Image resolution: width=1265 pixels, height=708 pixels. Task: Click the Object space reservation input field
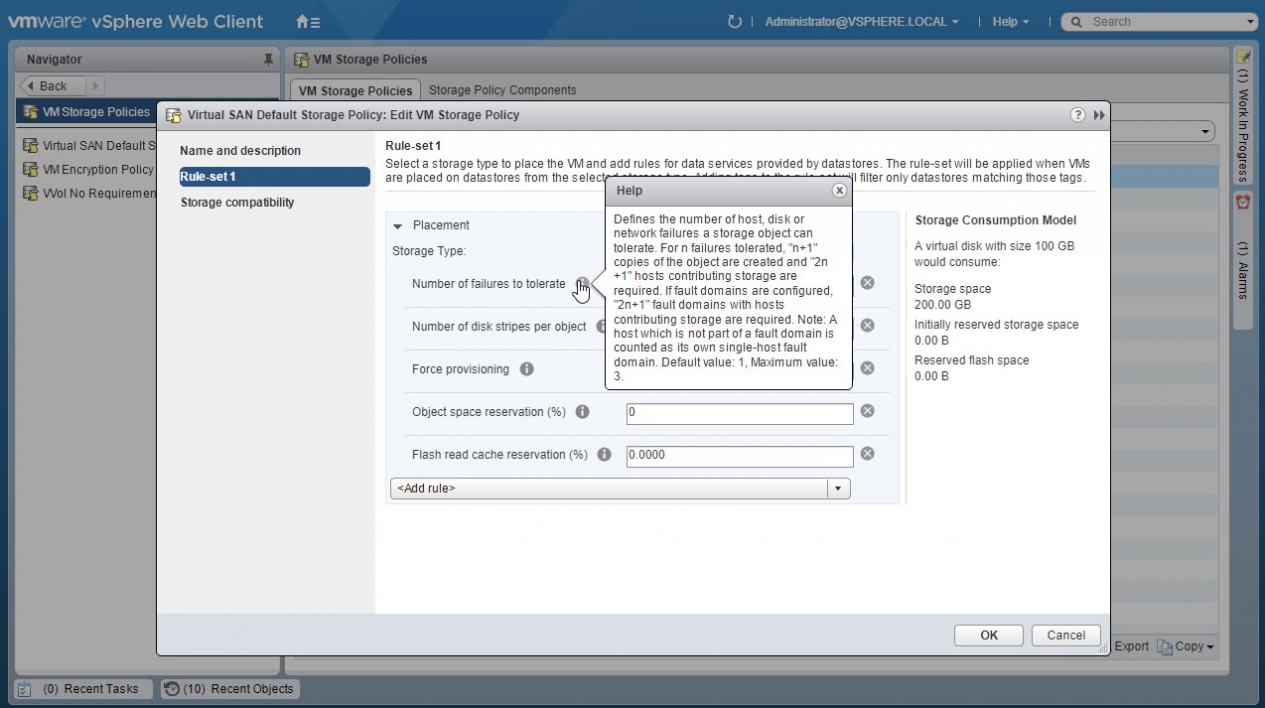tap(739, 413)
